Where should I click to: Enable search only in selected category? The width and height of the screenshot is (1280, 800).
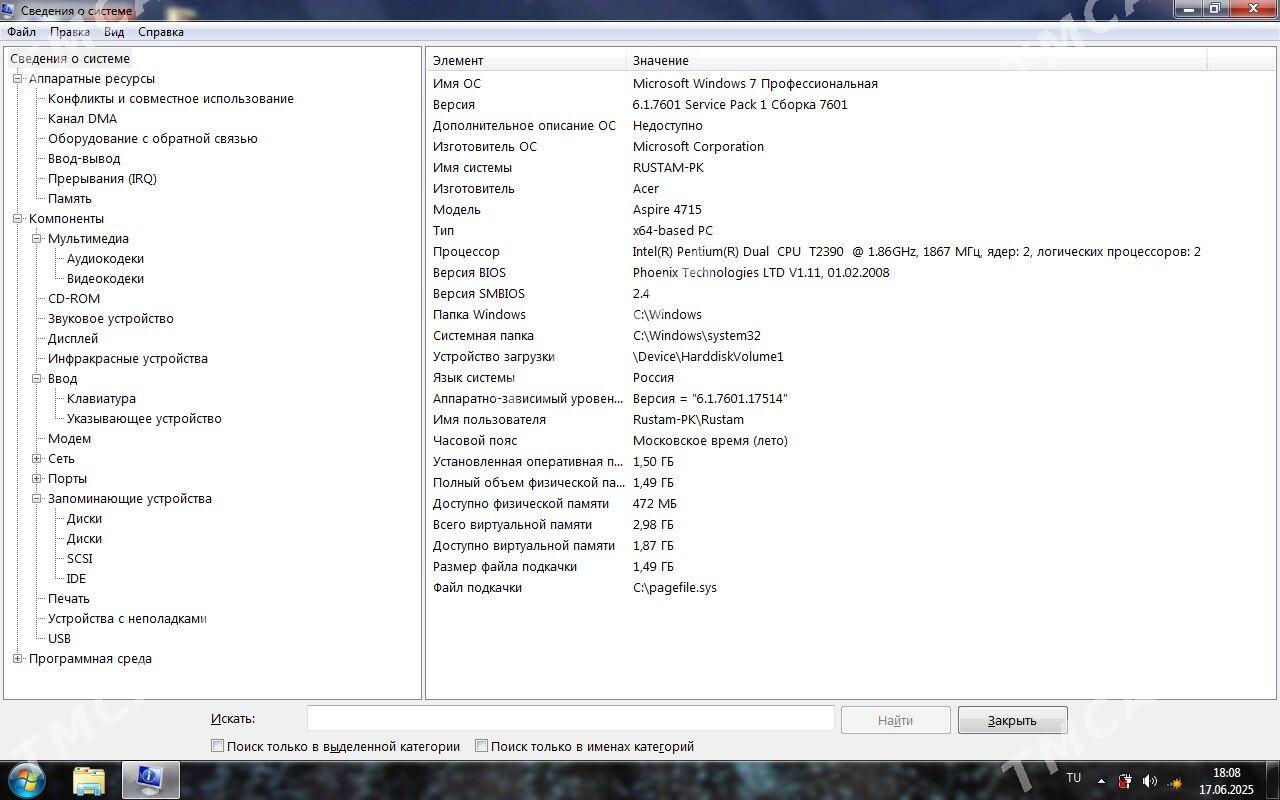click(217, 746)
